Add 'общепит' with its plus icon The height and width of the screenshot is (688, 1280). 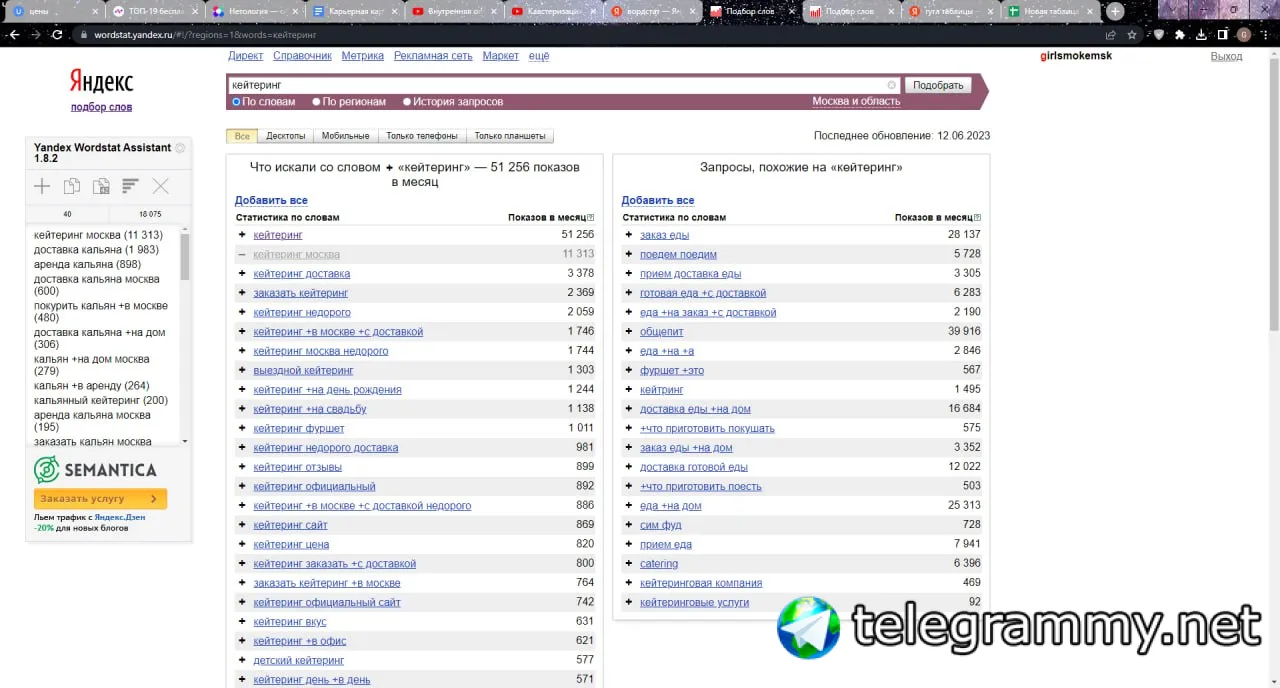pyautogui.click(x=629, y=331)
